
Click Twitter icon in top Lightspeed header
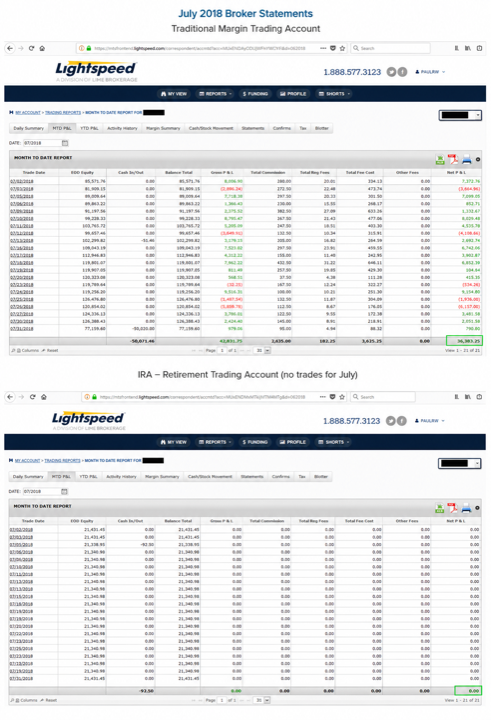point(391,72)
